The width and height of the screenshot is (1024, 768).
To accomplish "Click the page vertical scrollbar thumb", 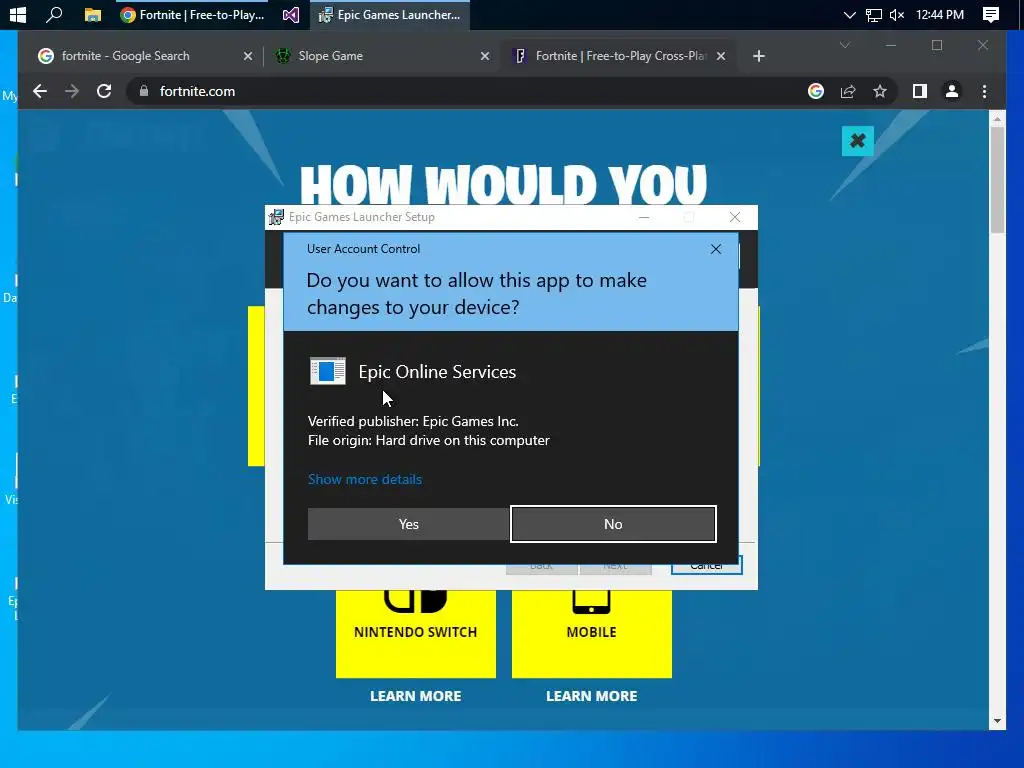I will 997,180.
